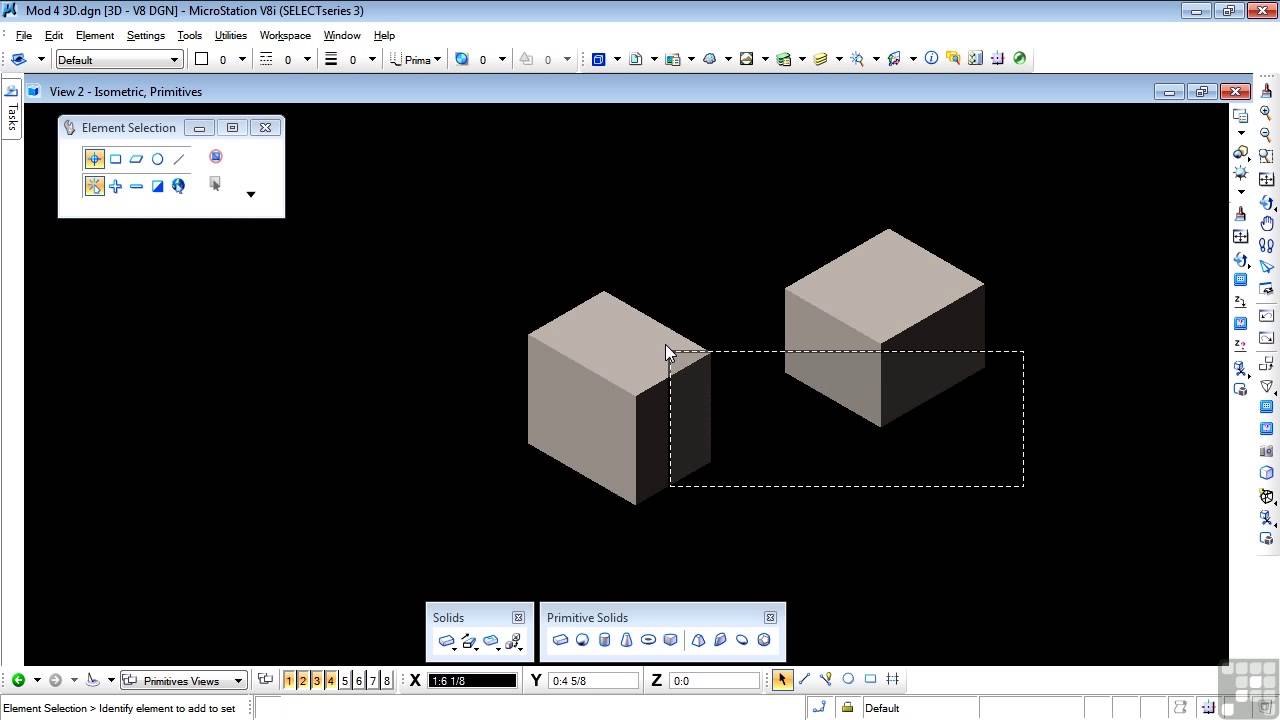Open the Workspace menu

tap(285, 35)
